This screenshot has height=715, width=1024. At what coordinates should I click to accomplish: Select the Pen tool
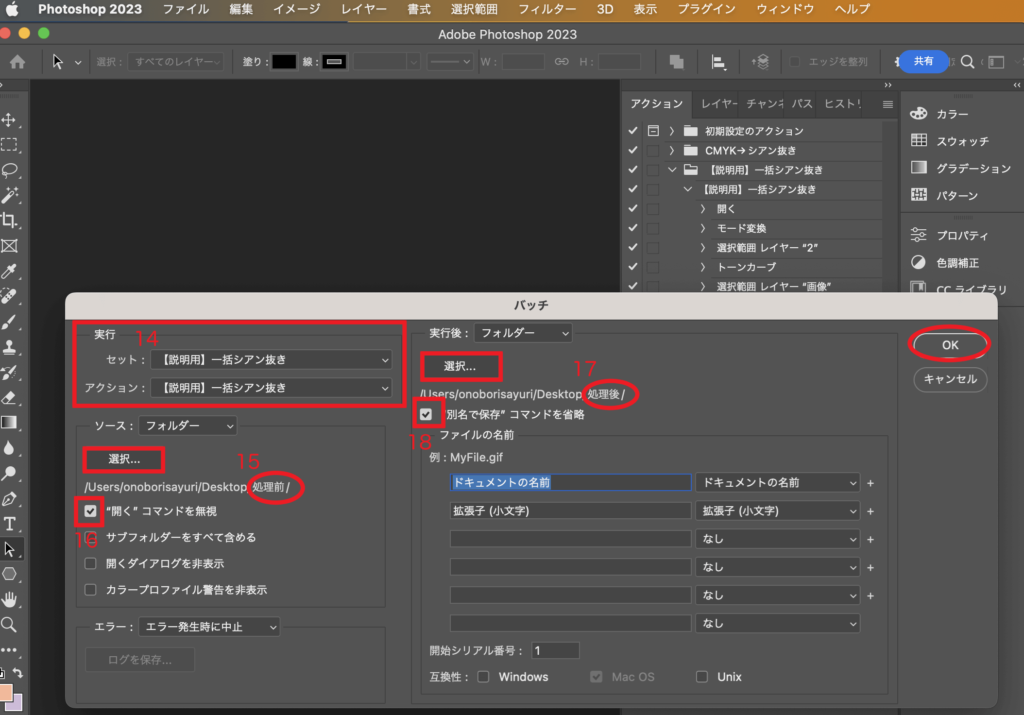9,499
